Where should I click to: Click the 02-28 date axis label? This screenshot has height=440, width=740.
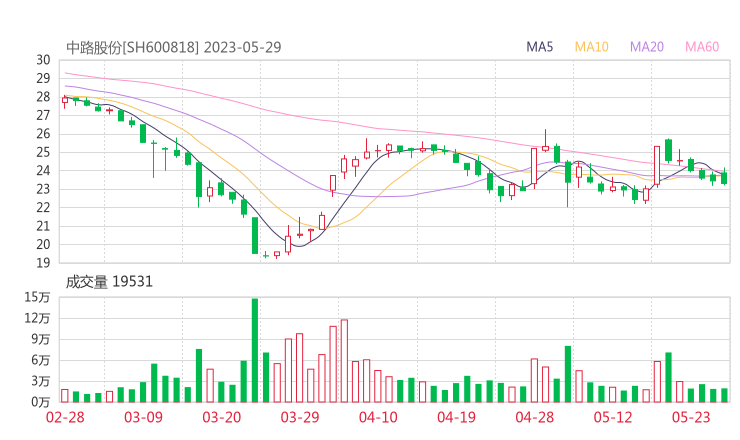pyautogui.click(x=65, y=417)
